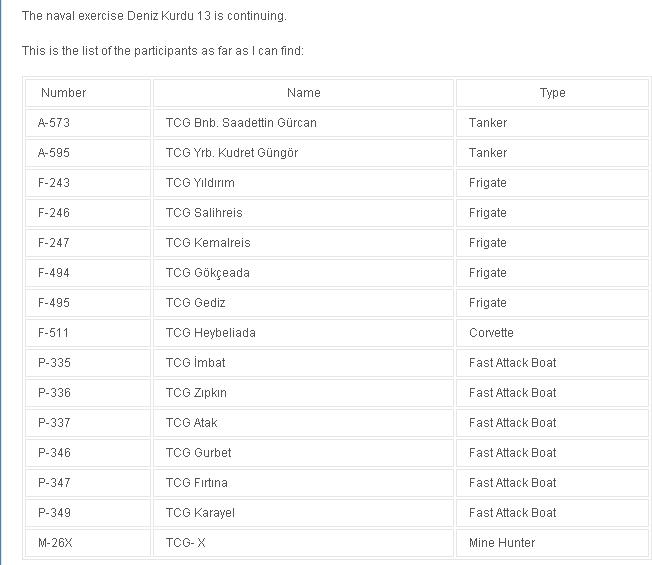Click the Mine Hunter type cell
Viewport: 652px width, 565px height.
click(x=552, y=543)
